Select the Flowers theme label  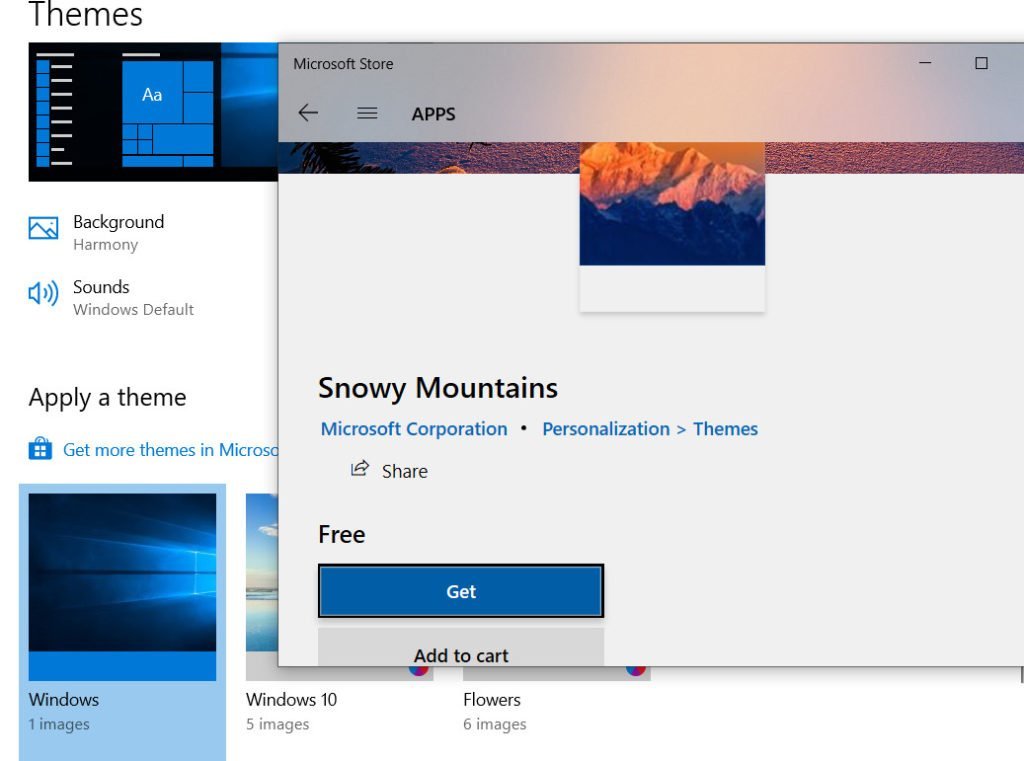coord(492,700)
